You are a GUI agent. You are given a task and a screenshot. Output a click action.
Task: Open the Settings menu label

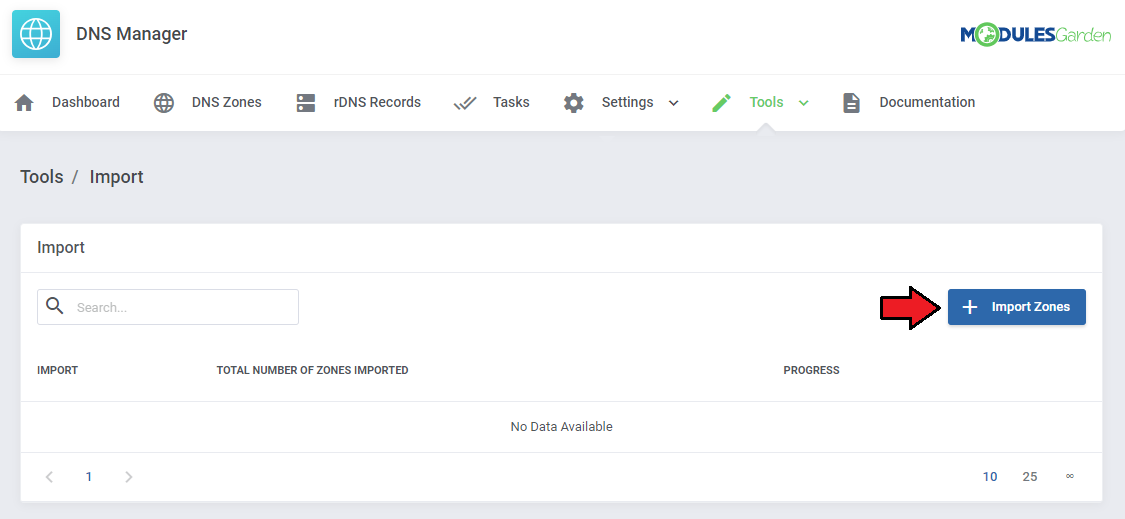point(628,102)
